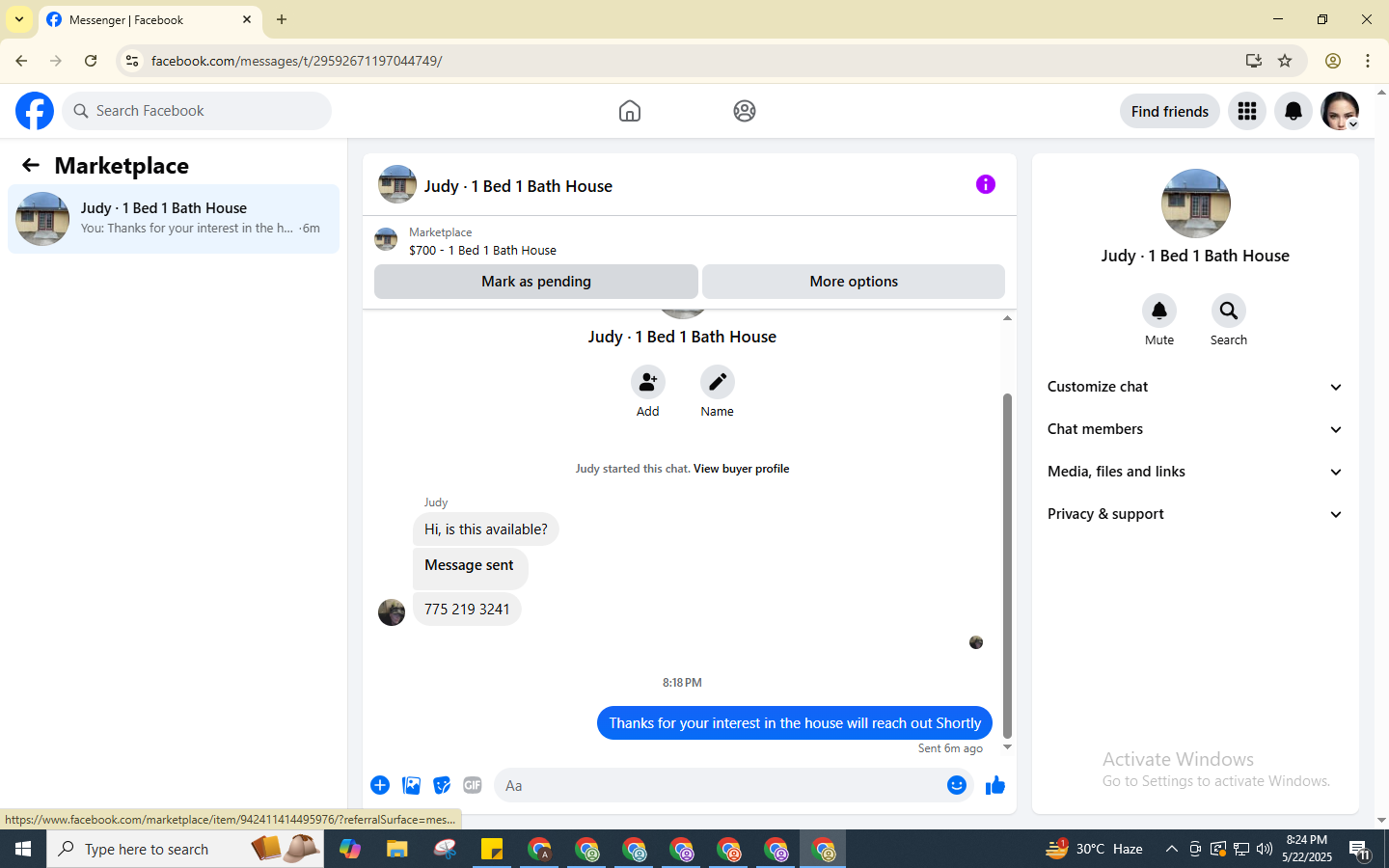Click the 'Message sent' bubble
This screenshot has width=1389, height=868.
tap(470, 568)
